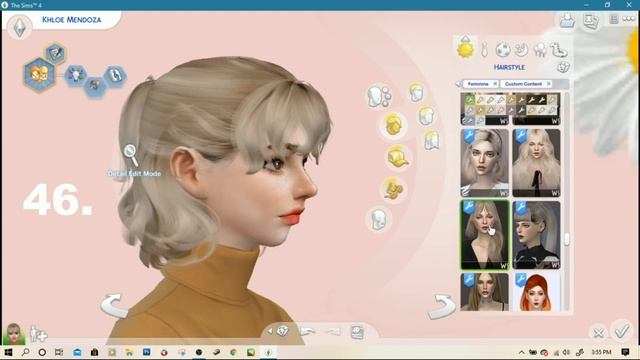Open the save to library icon
The width and height of the screenshot is (640, 360).
click(567, 20)
